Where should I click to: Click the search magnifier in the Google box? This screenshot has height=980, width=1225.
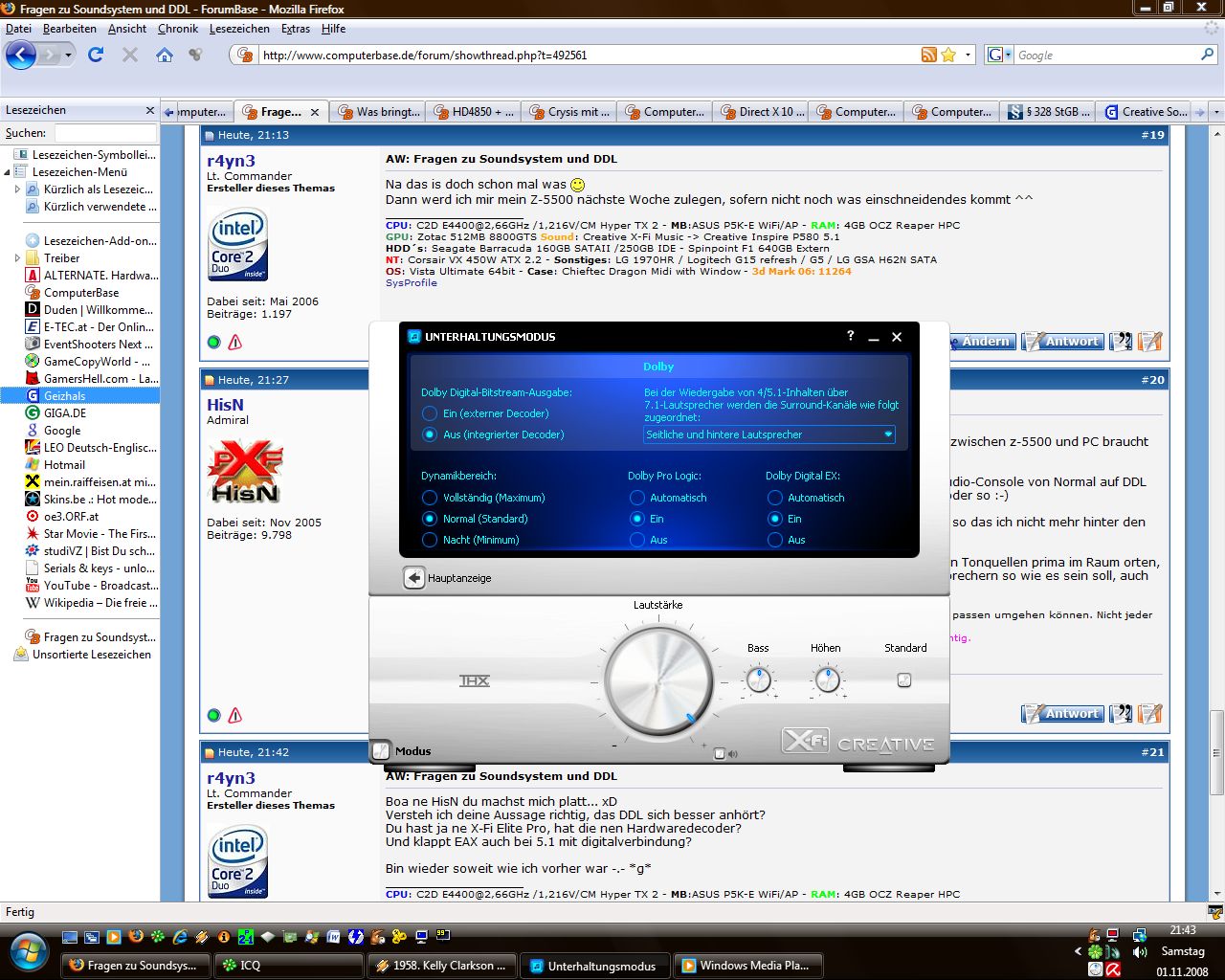coord(1207,55)
